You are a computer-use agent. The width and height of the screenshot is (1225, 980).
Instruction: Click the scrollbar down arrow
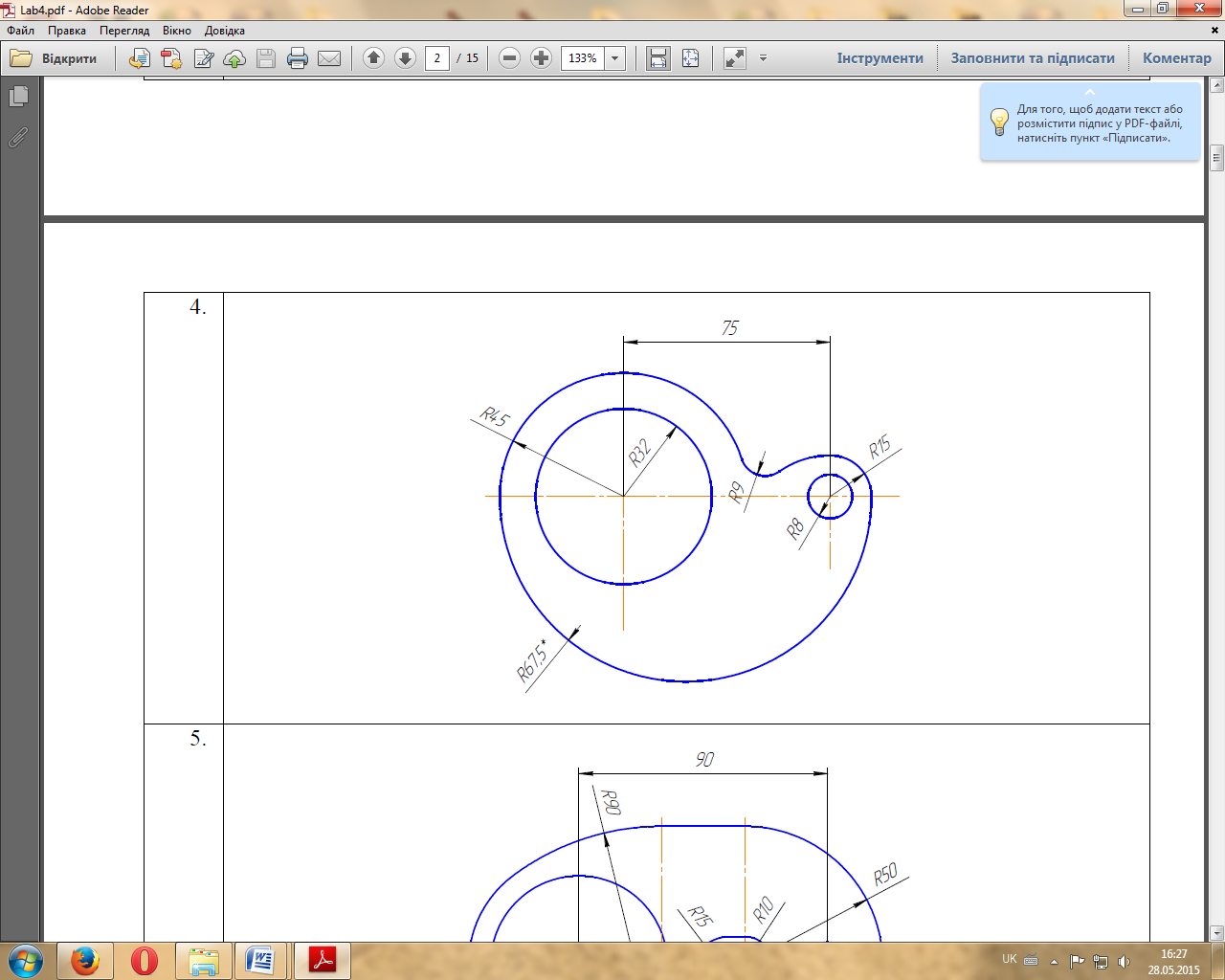click(1217, 933)
